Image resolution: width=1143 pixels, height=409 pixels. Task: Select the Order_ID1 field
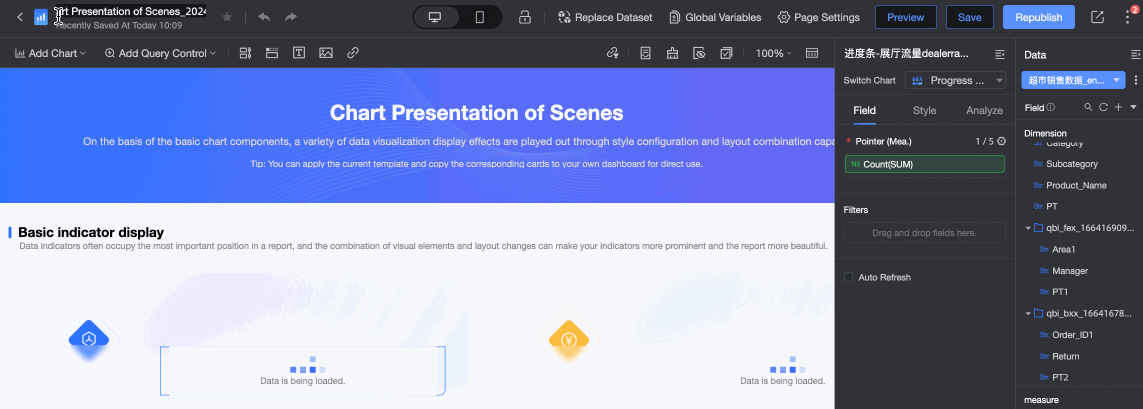tap(1072, 335)
